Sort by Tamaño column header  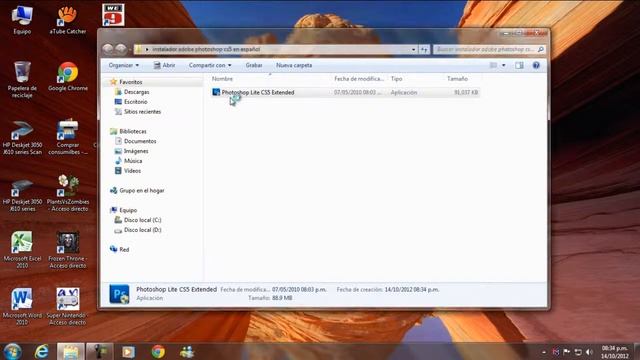(458, 79)
